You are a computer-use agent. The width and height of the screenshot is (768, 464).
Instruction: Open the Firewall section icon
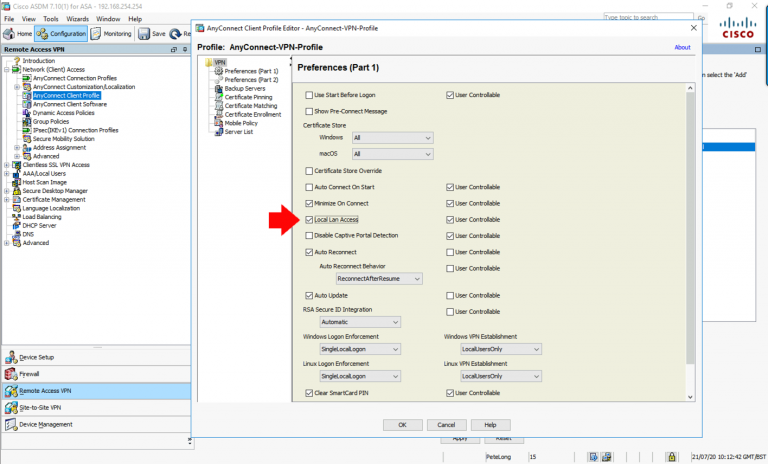(x=11, y=374)
